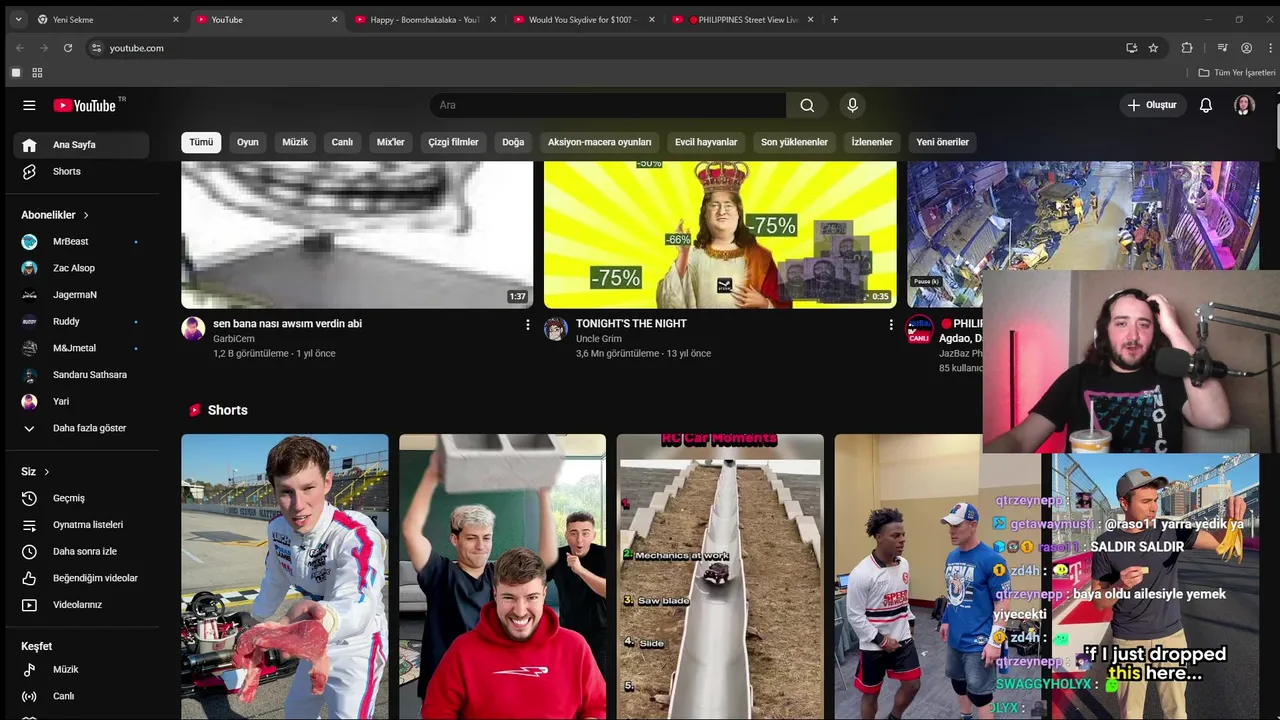Image resolution: width=1280 pixels, height=720 pixels.
Task: Open Yari subscription channel
Action: 82,401
